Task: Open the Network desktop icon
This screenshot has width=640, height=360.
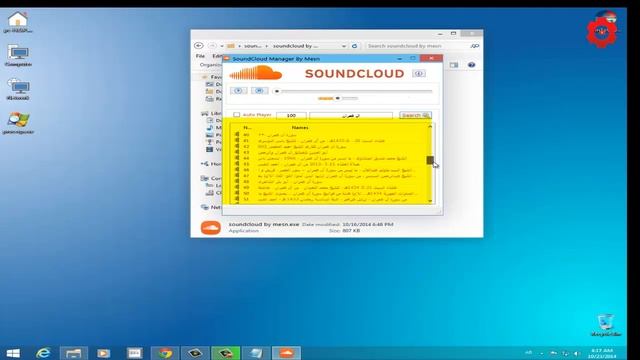Action: 18,90
